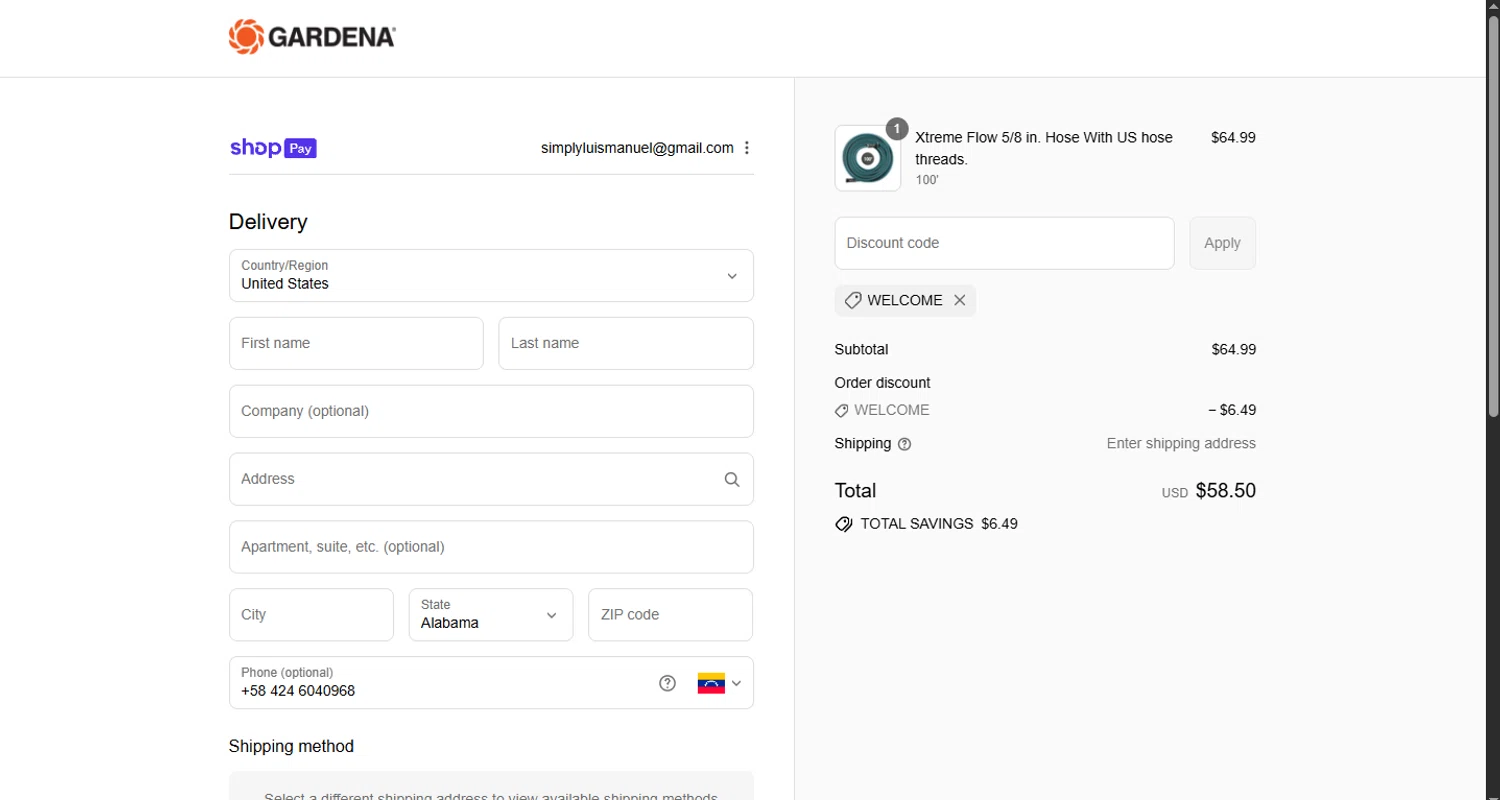
Task: Show phone number help question mark
Action: 667,683
